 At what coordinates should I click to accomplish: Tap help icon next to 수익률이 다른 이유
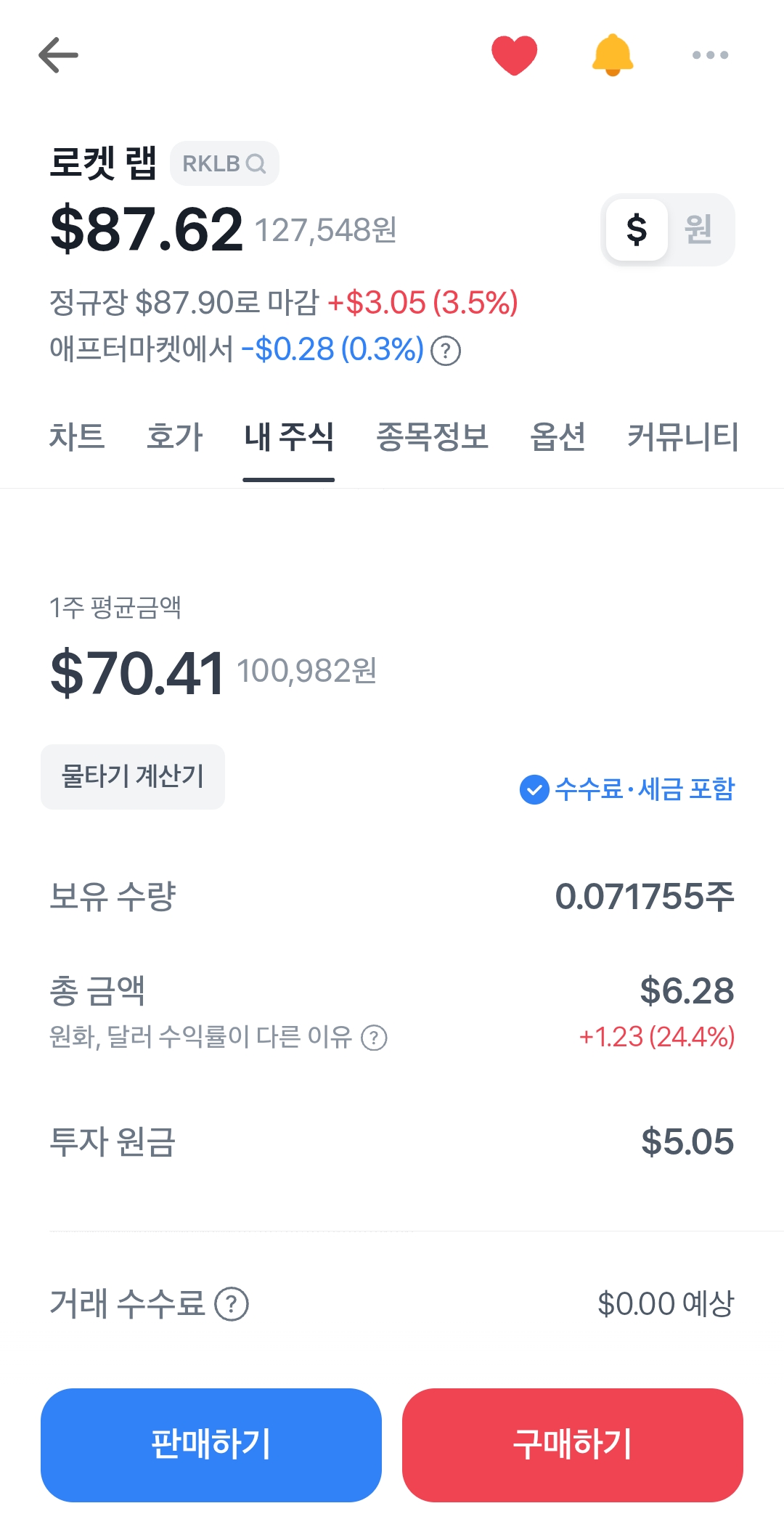[x=375, y=1038]
